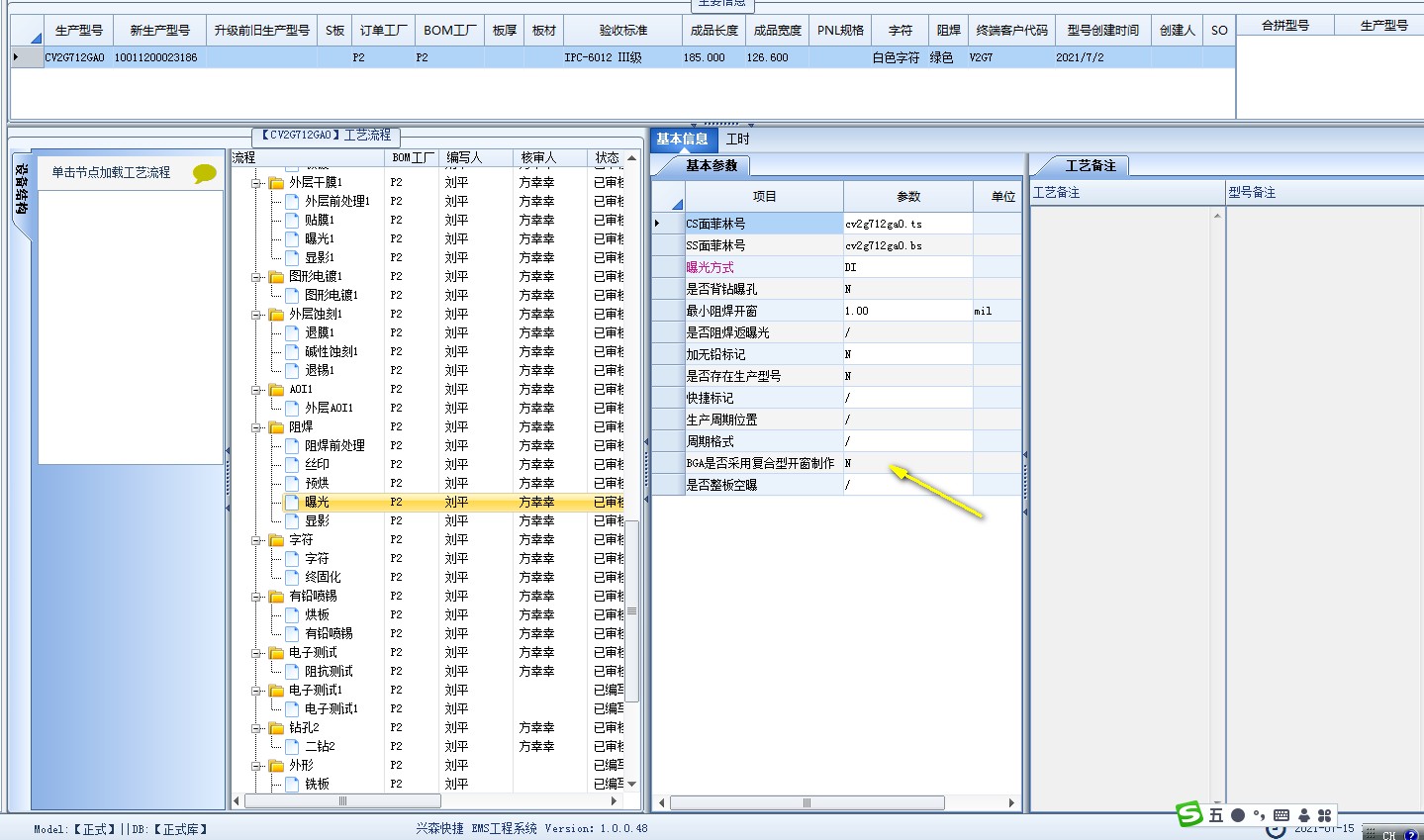Click the 核审人 column header in process tree

pyautogui.click(x=550, y=157)
